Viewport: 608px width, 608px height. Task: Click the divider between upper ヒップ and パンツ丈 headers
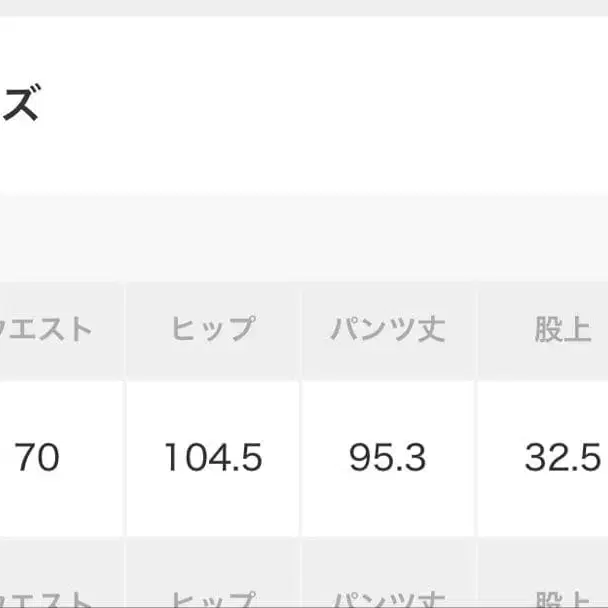click(x=300, y=330)
